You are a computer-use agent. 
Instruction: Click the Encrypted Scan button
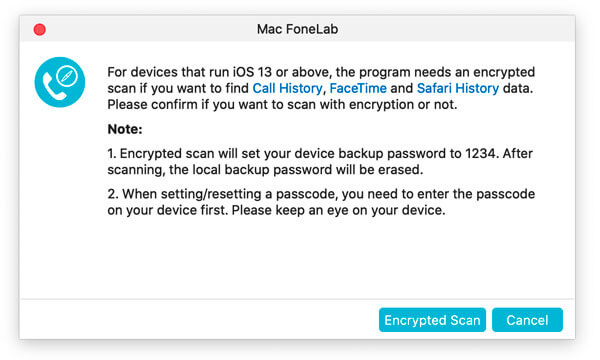tap(432, 320)
